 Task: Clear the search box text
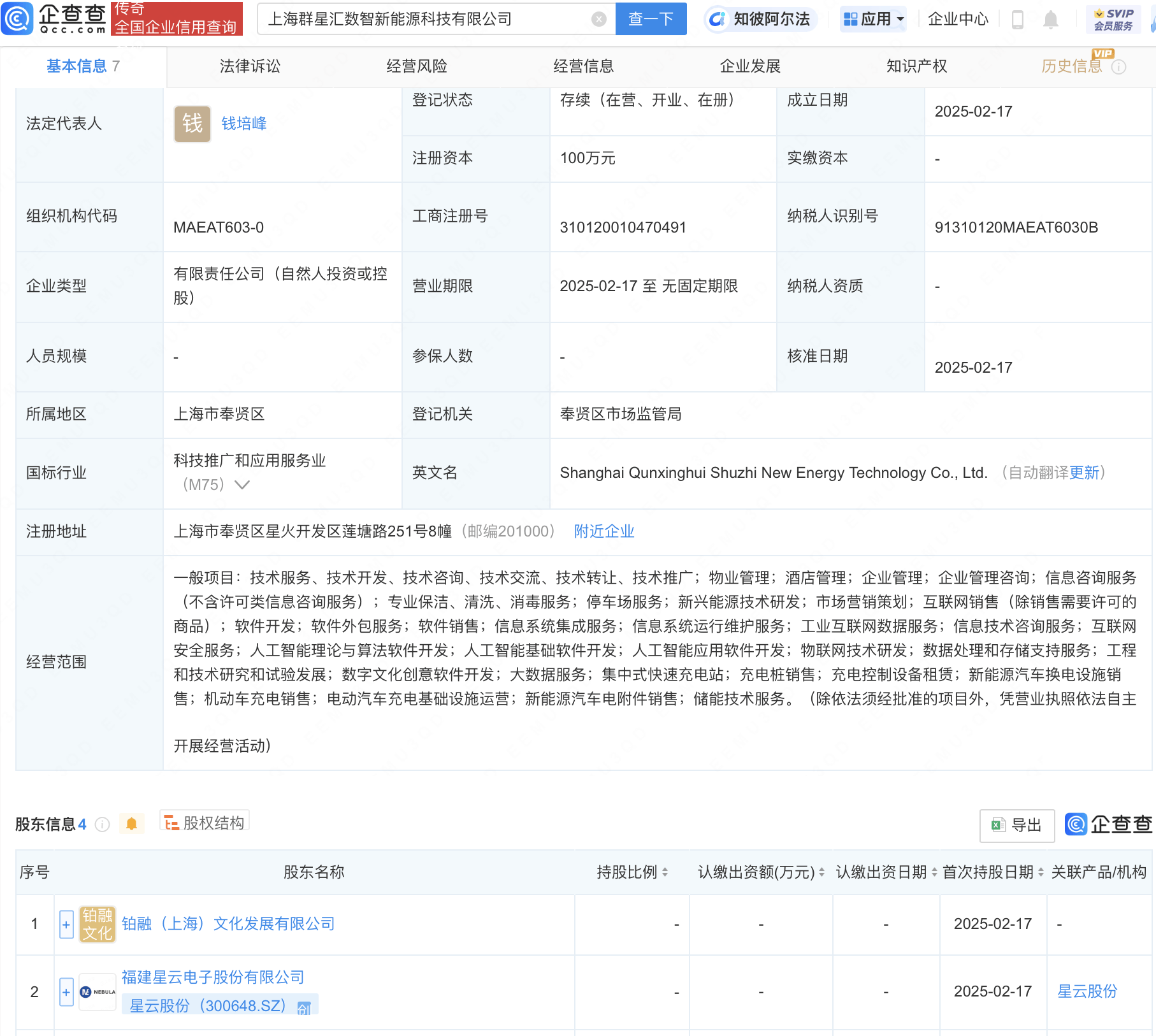[598, 19]
